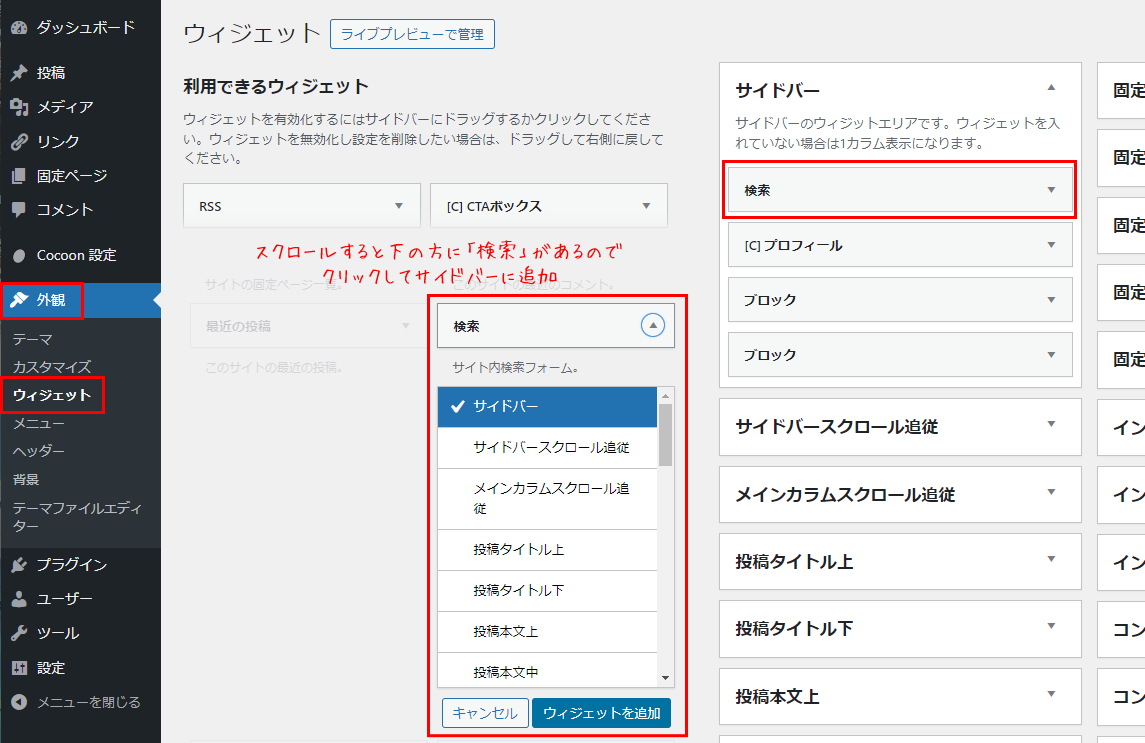
Task: Click the プラグイン plug icon
Action: 20,564
